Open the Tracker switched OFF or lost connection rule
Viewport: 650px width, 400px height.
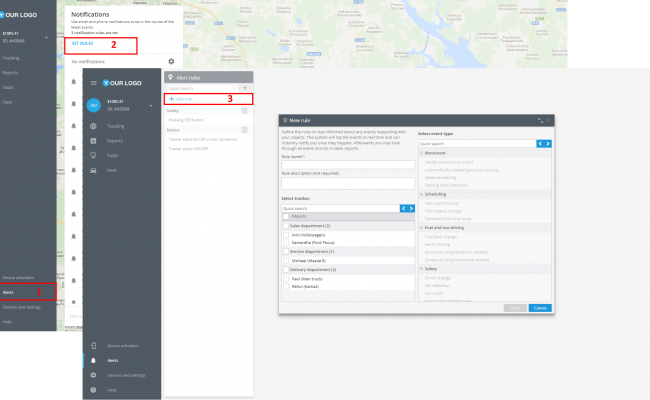[x=203, y=139]
